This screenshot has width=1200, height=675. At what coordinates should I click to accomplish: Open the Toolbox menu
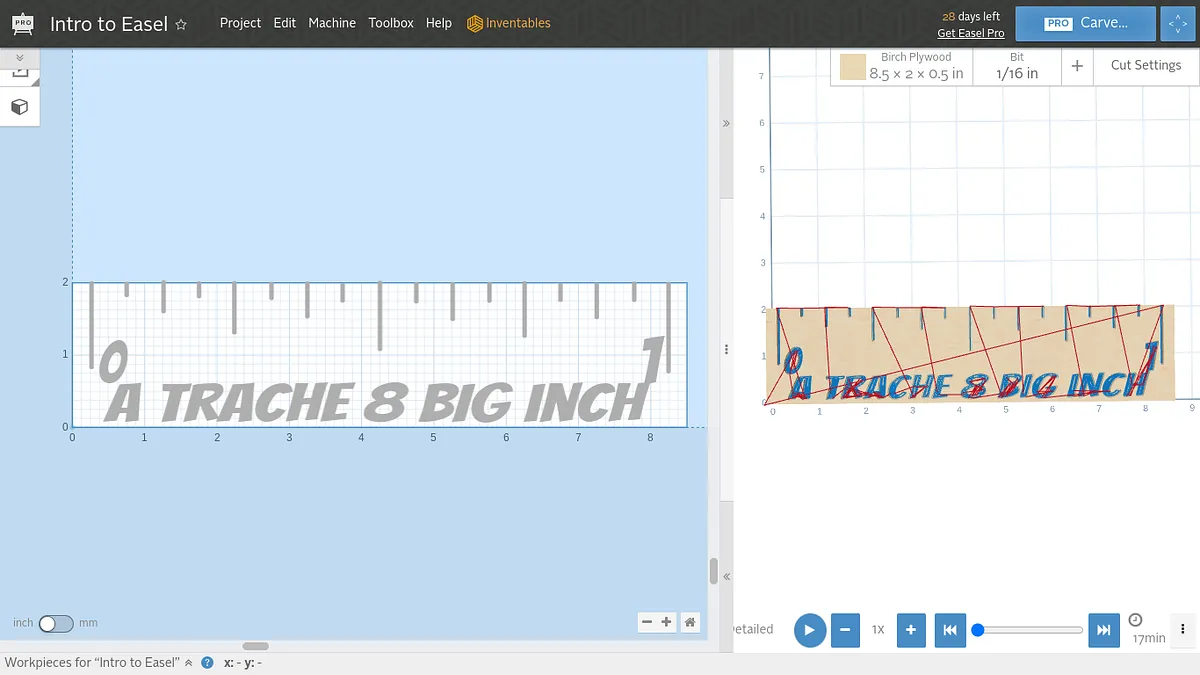point(390,23)
